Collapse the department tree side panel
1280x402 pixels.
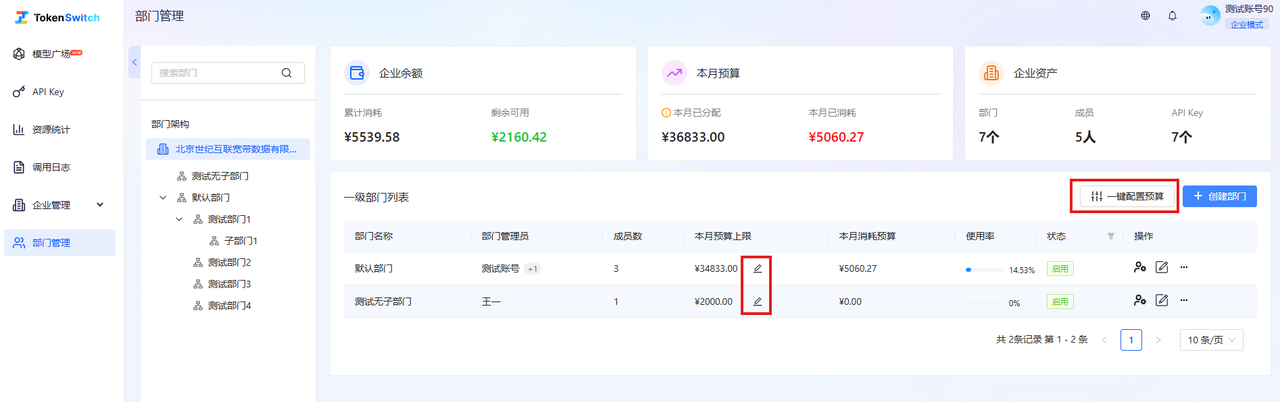(135, 62)
